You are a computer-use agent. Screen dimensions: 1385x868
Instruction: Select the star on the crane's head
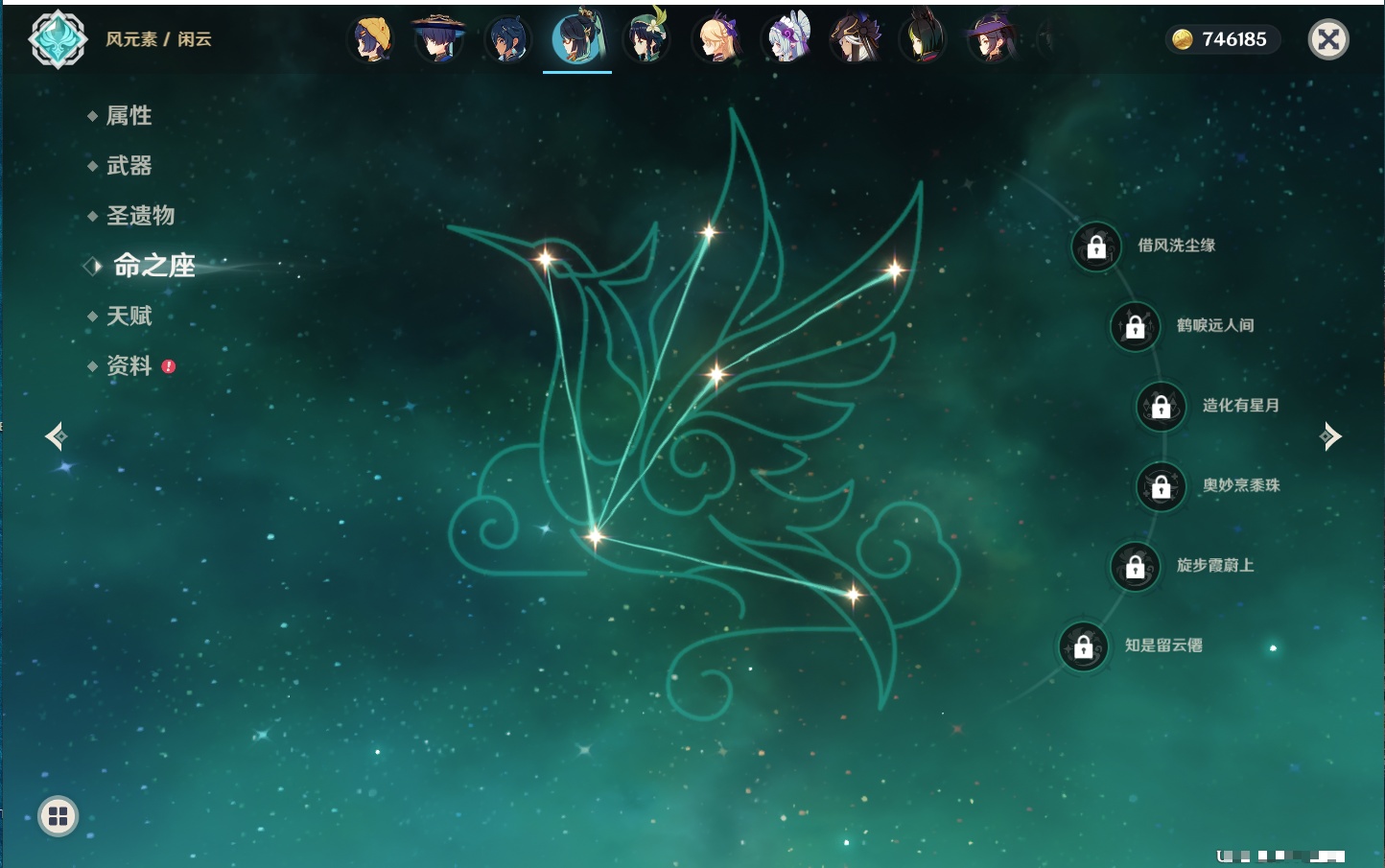[545, 258]
